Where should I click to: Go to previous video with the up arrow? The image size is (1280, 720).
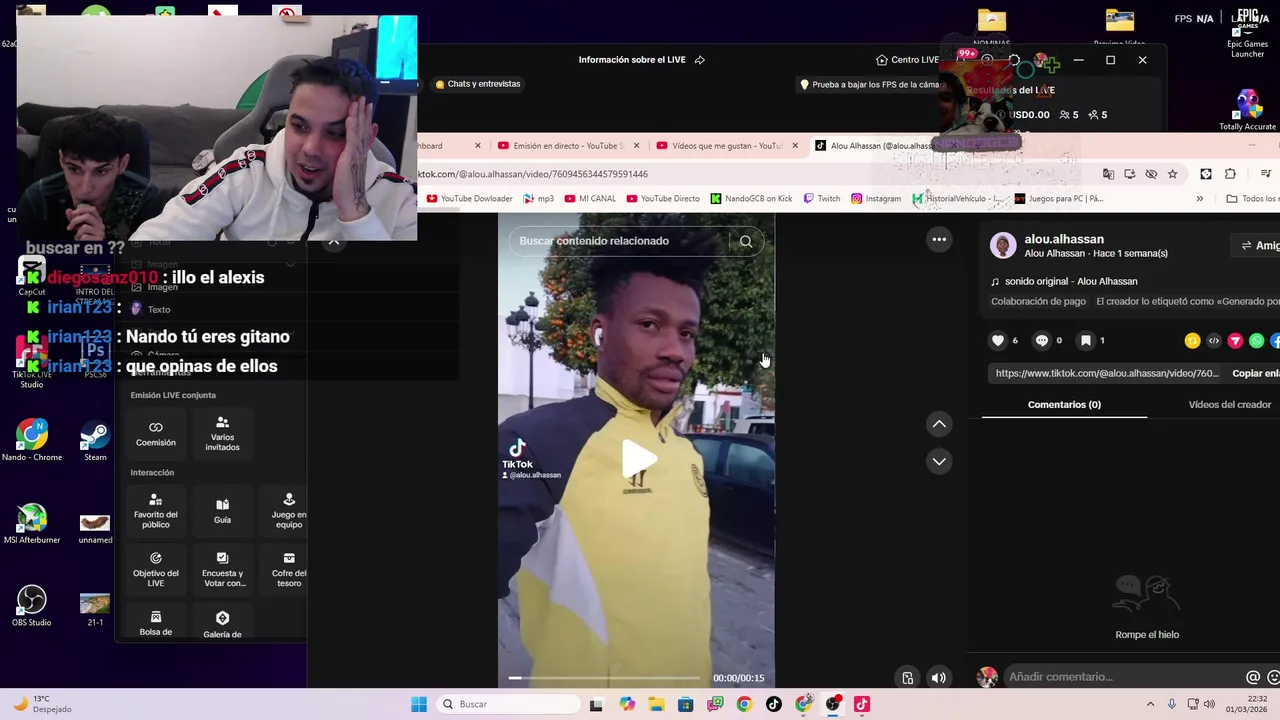click(x=939, y=424)
